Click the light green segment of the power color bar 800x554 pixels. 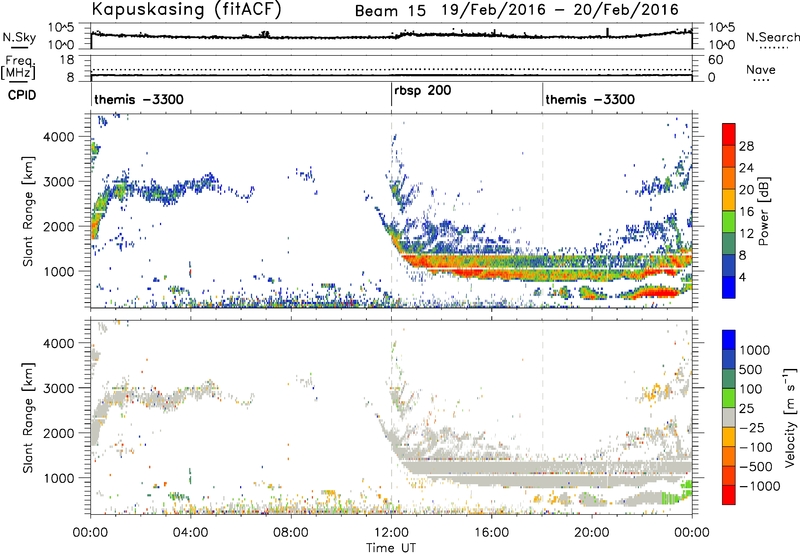tap(729, 222)
